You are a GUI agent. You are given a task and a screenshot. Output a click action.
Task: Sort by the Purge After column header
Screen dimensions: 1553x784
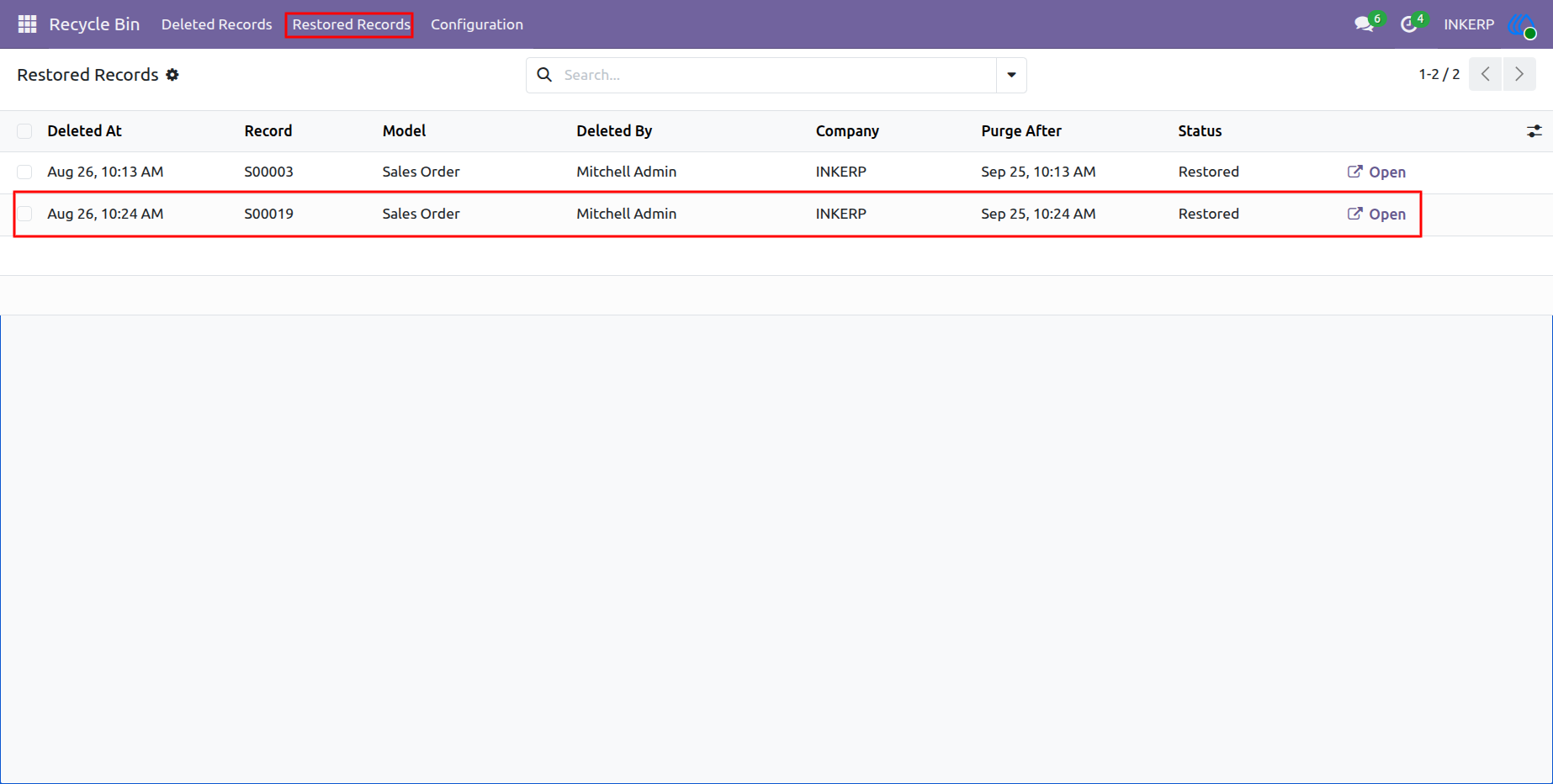tap(1021, 131)
